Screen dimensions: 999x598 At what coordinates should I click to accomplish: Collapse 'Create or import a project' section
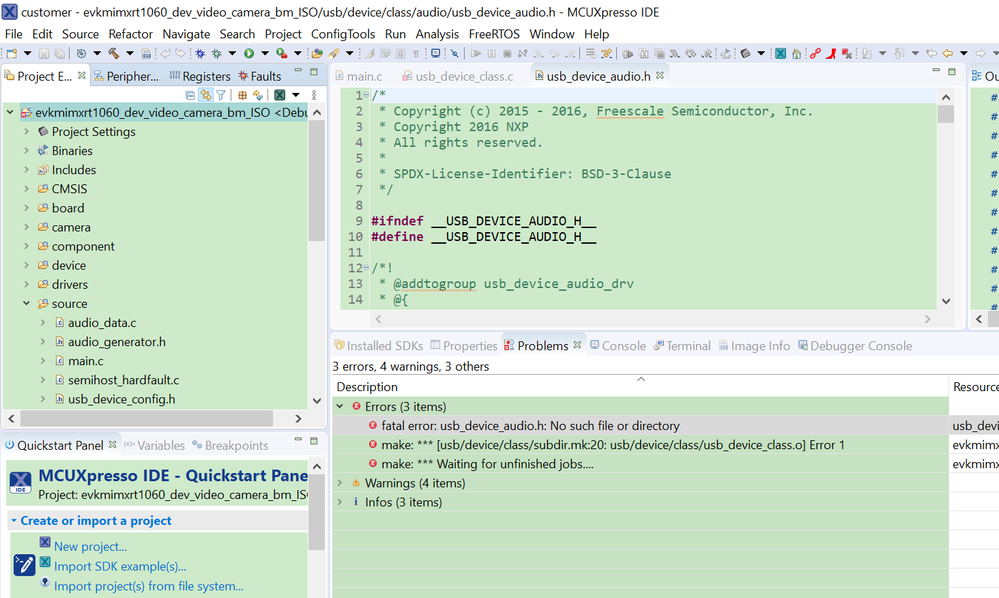(x=13, y=520)
